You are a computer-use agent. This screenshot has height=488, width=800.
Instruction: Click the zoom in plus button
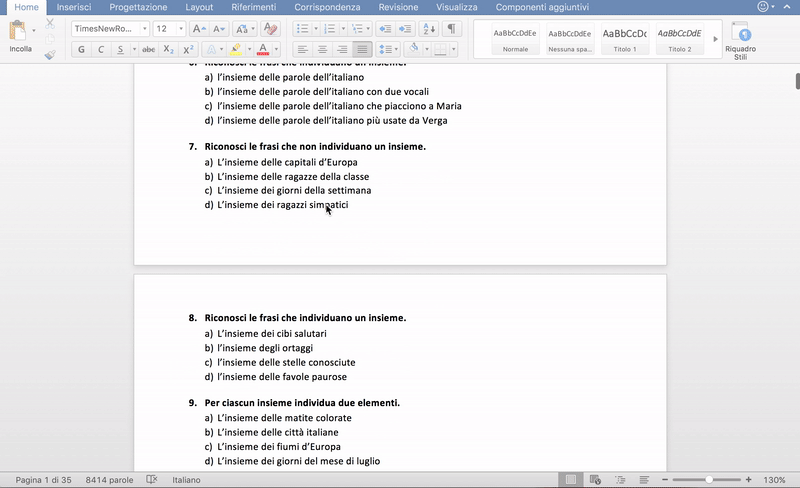pyautogui.click(x=748, y=479)
